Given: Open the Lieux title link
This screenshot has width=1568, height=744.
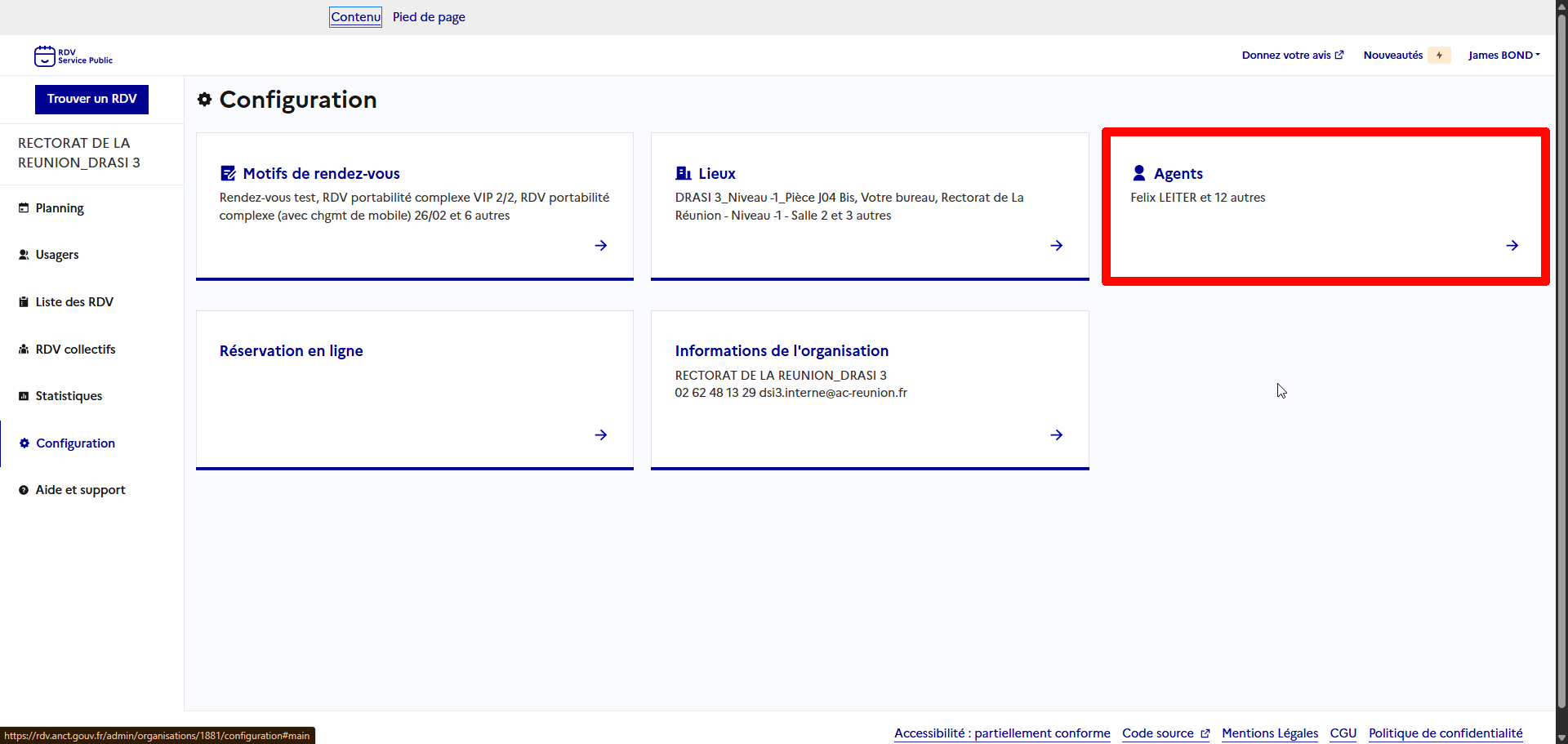Looking at the screenshot, I should pyautogui.click(x=717, y=173).
